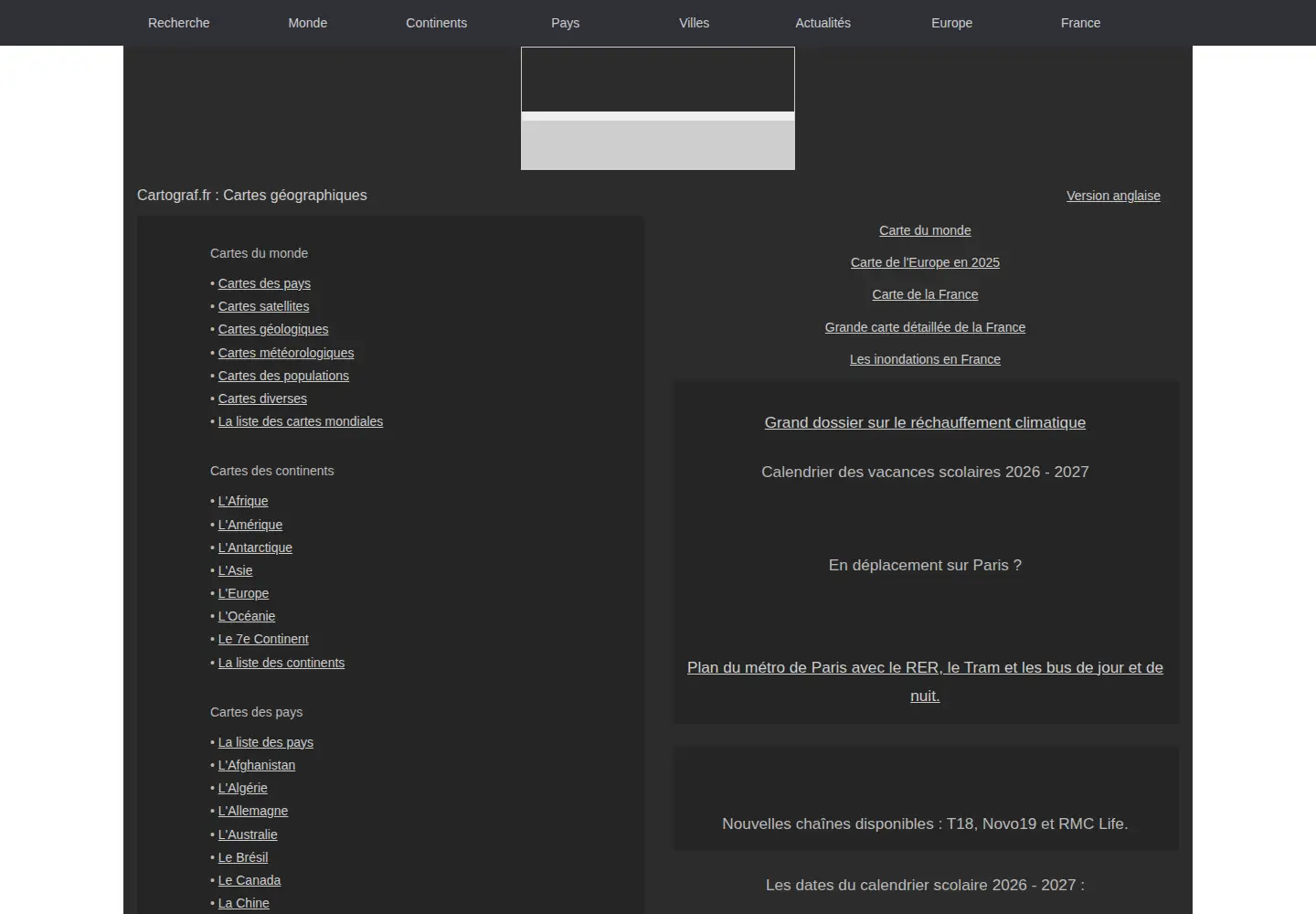Open Carte de l'Europe en 2025
This screenshot has height=914, width=1316.
pos(925,262)
